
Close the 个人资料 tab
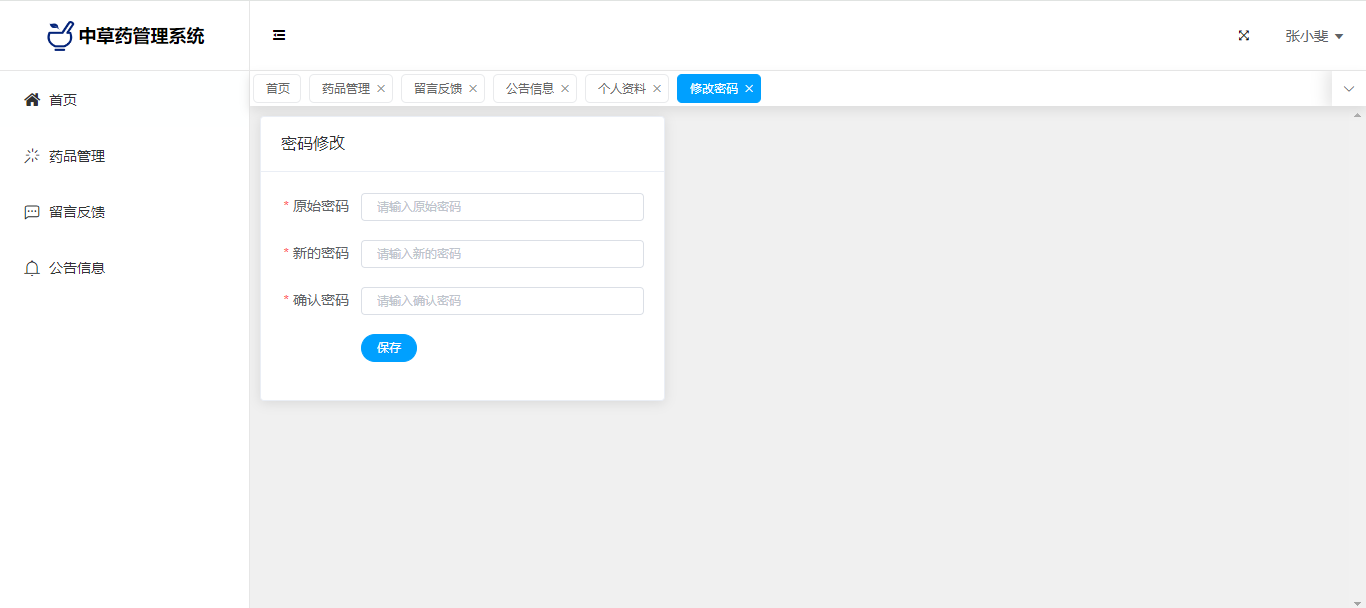(x=657, y=89)
